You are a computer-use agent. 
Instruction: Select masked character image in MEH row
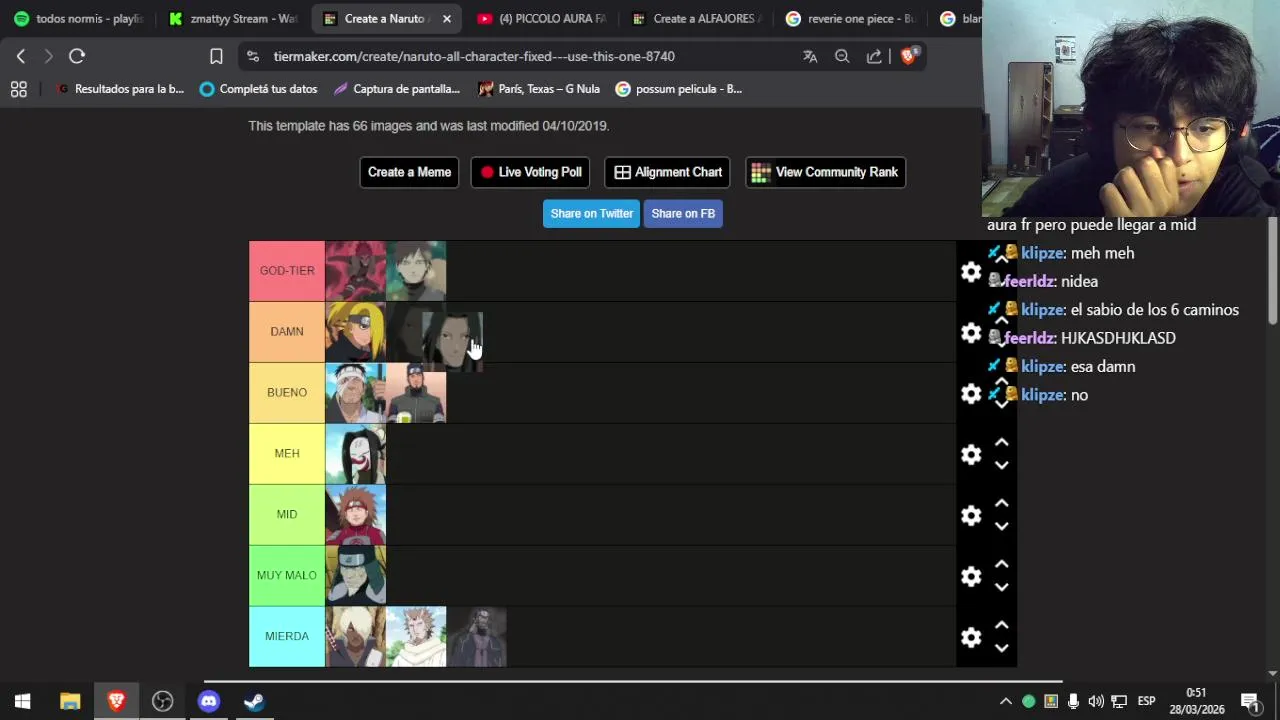pyautogui.click(x=355, y=454)
